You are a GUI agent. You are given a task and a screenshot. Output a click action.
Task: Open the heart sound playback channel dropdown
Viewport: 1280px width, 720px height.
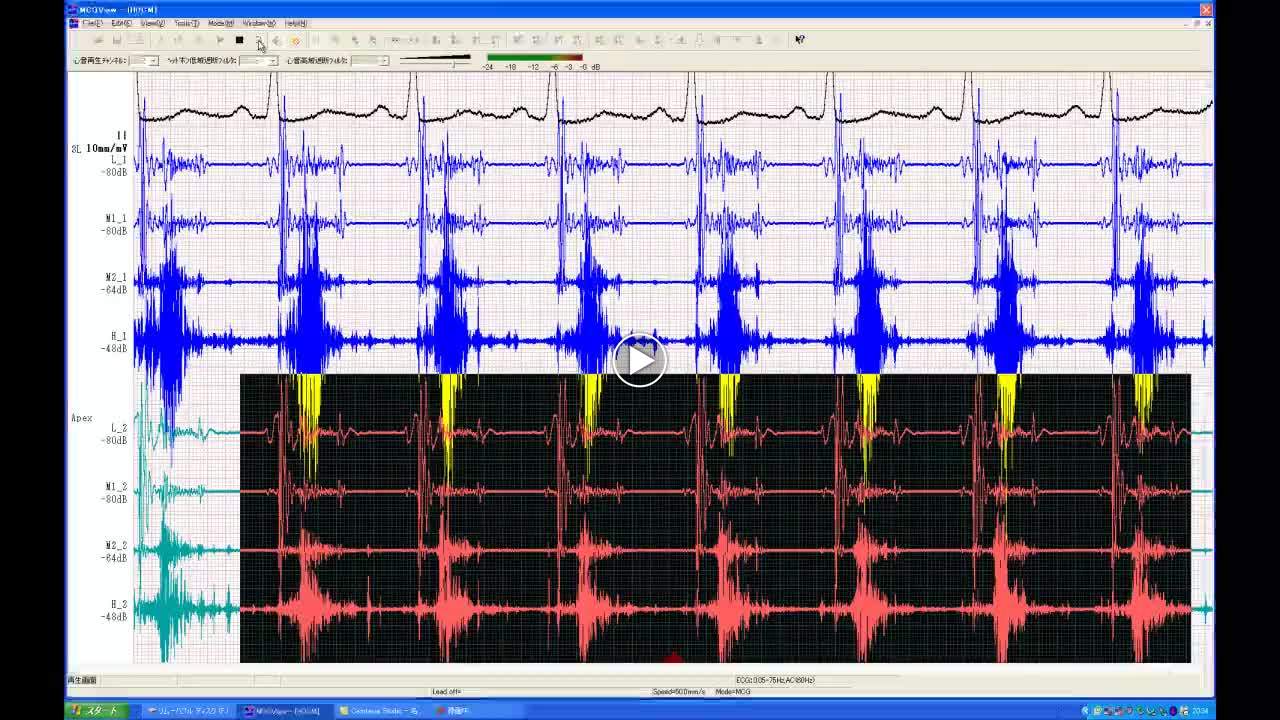pyautogui.click(x=153, y=61)
